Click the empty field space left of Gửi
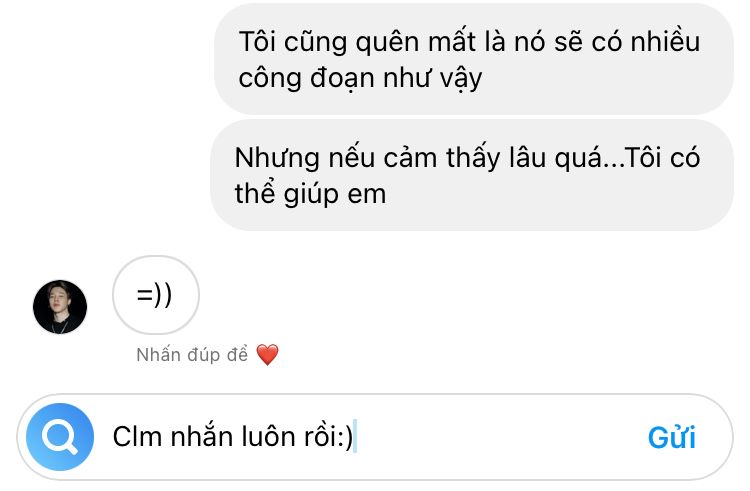This screenshot has height=491, width=750. [500, 437]
